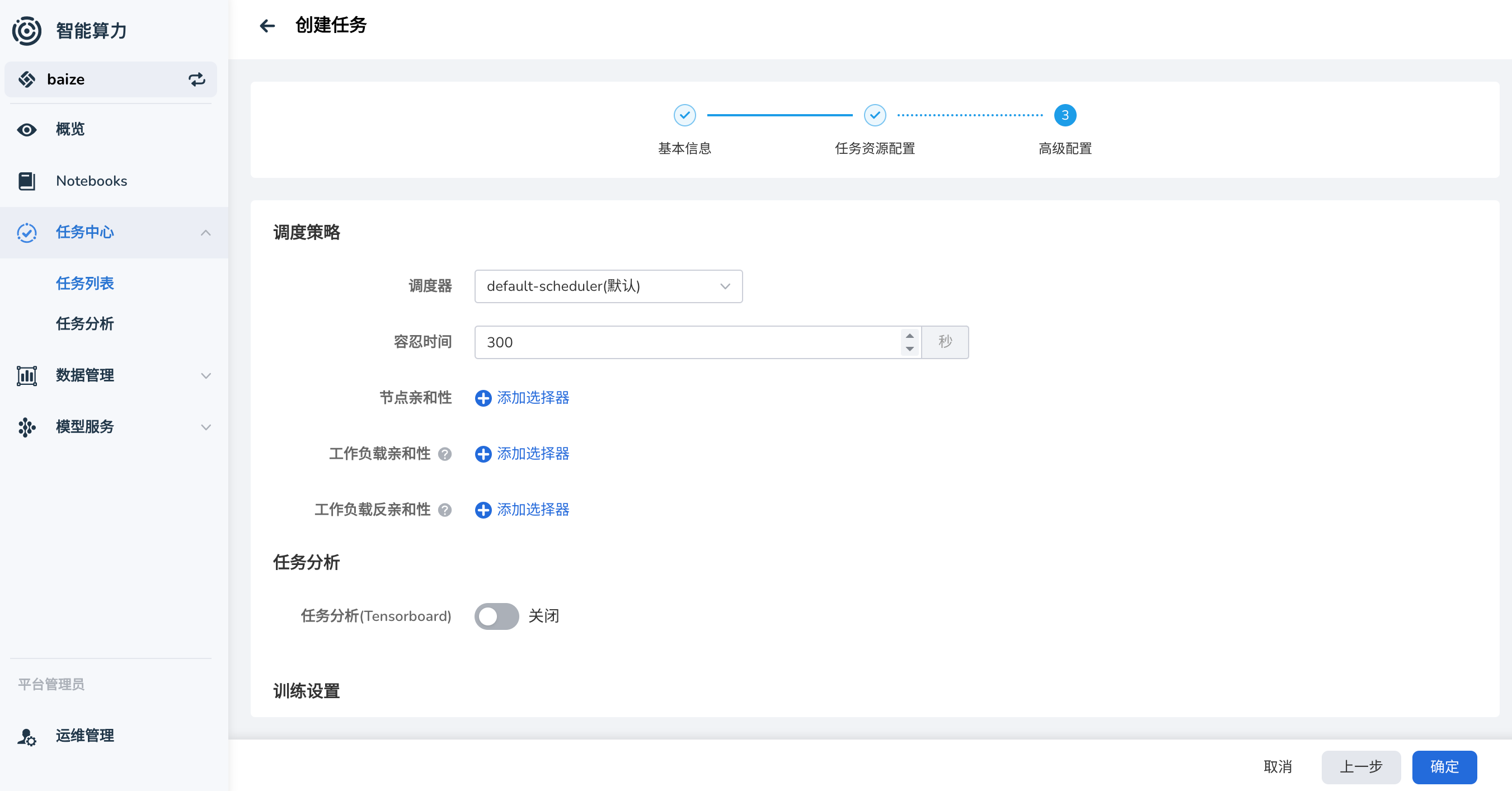1512x791 pixels.
Task: Open 概览 with the eye icon
Action: [27, 130]
